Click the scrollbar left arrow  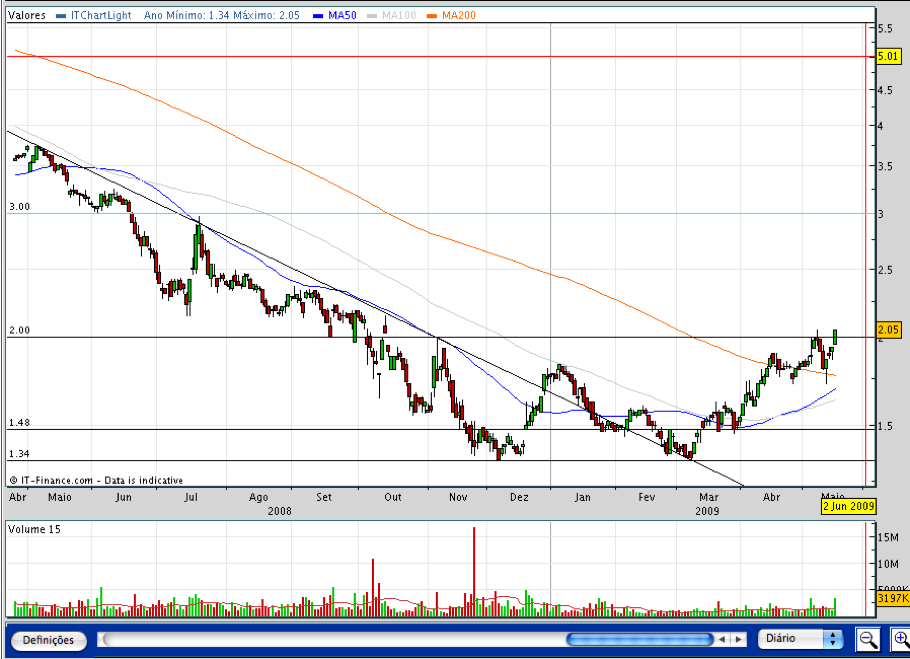[722, 639]
